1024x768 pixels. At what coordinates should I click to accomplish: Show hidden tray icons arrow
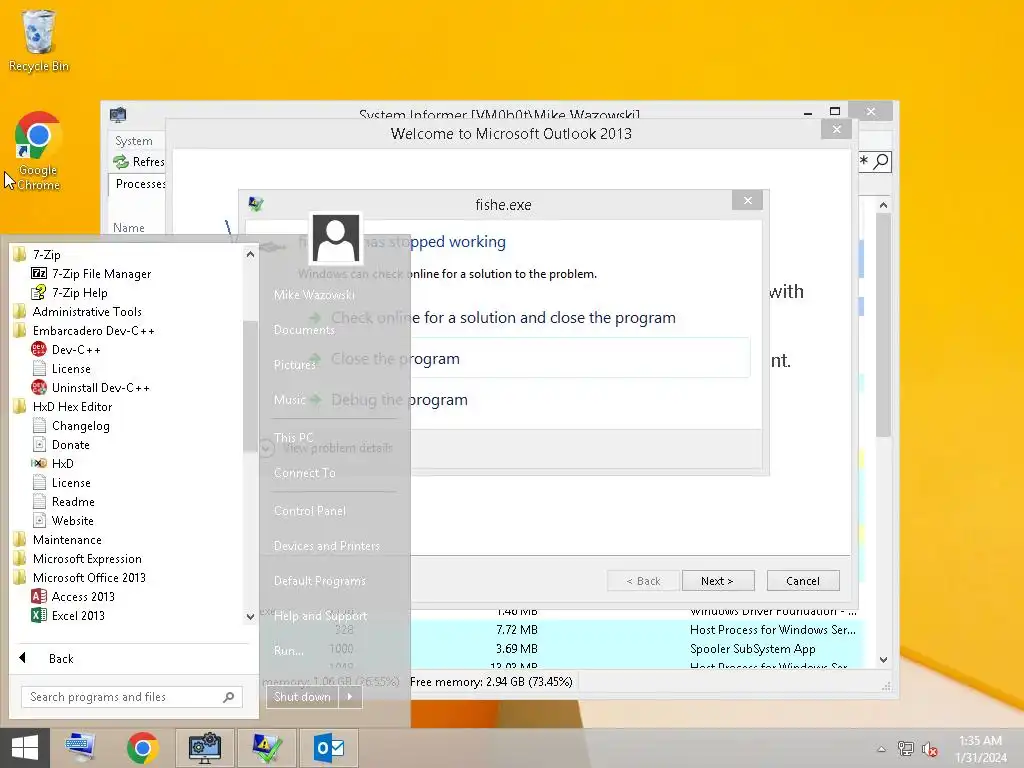pos(882,749)
